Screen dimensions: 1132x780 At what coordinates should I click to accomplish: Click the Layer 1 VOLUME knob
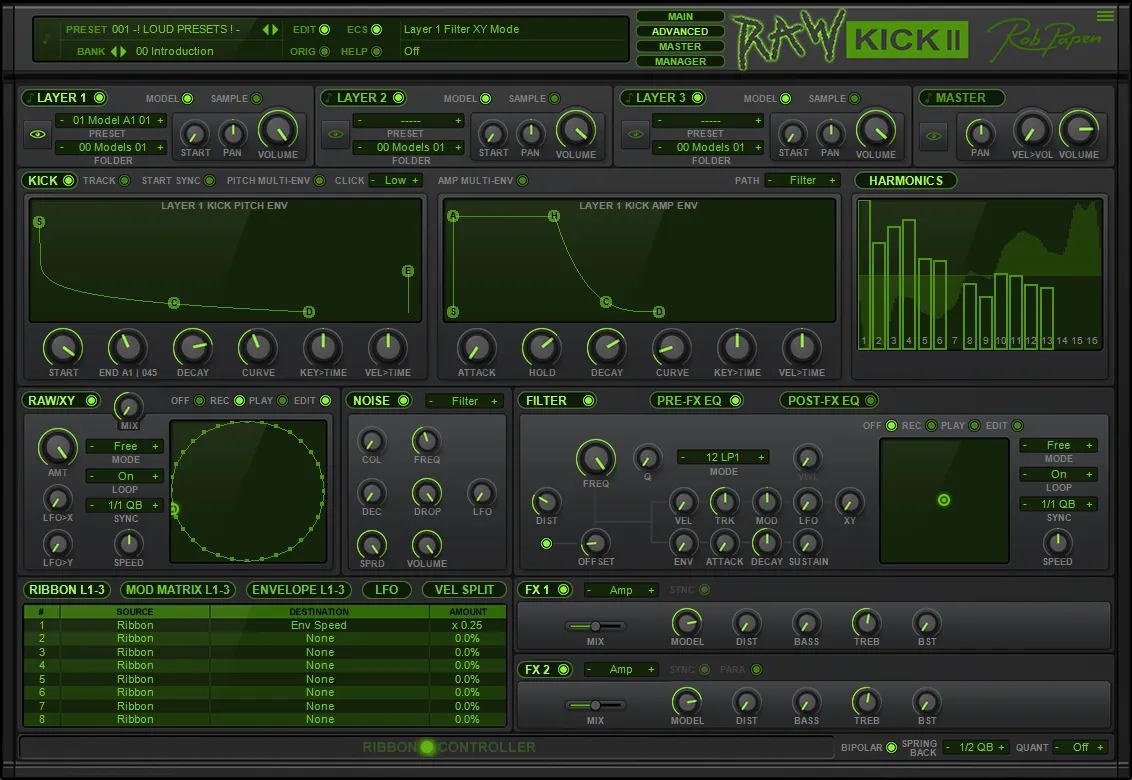tap(278, 130)
